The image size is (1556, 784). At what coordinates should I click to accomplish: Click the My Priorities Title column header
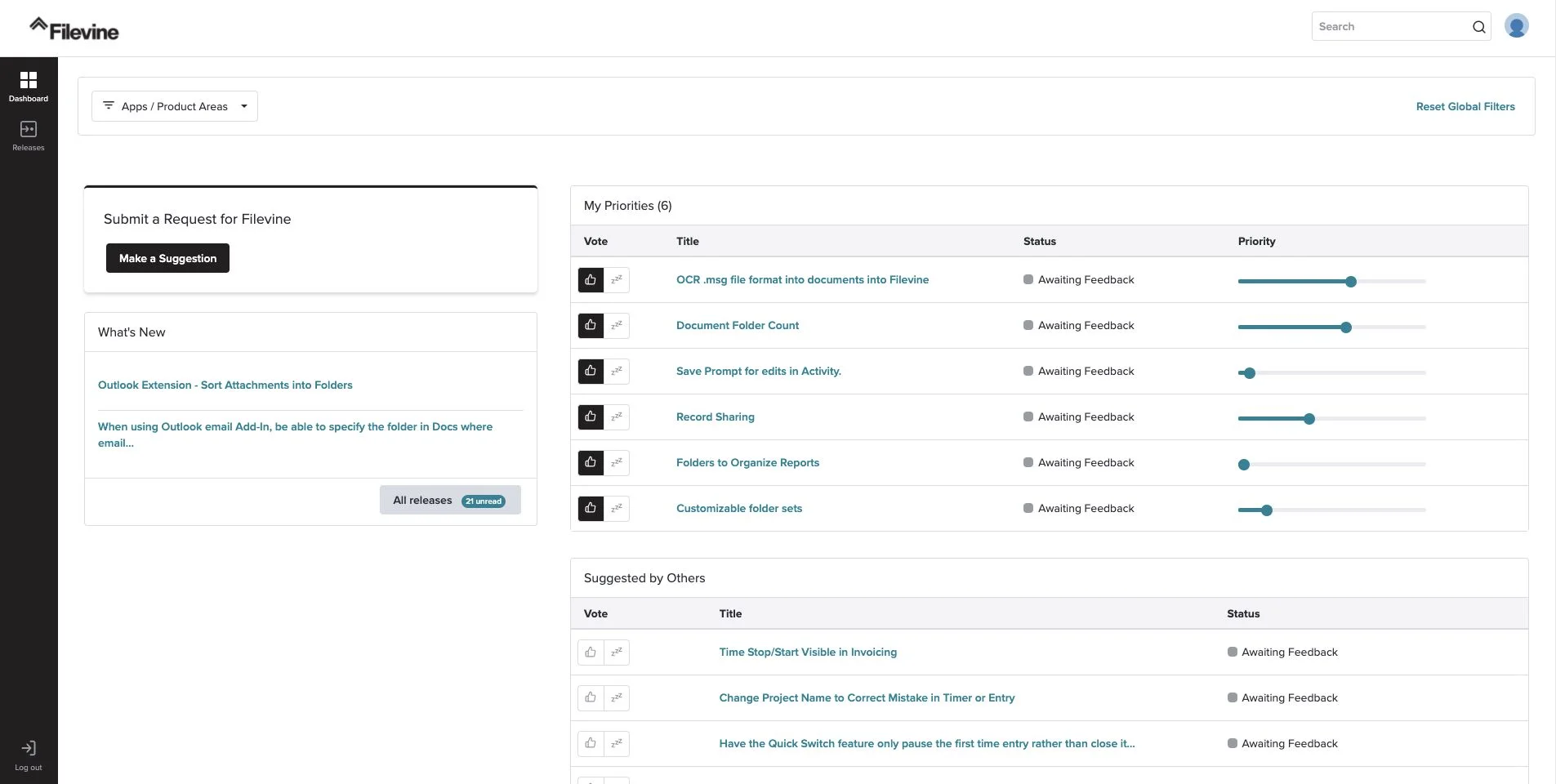click(x=688, y=241)
